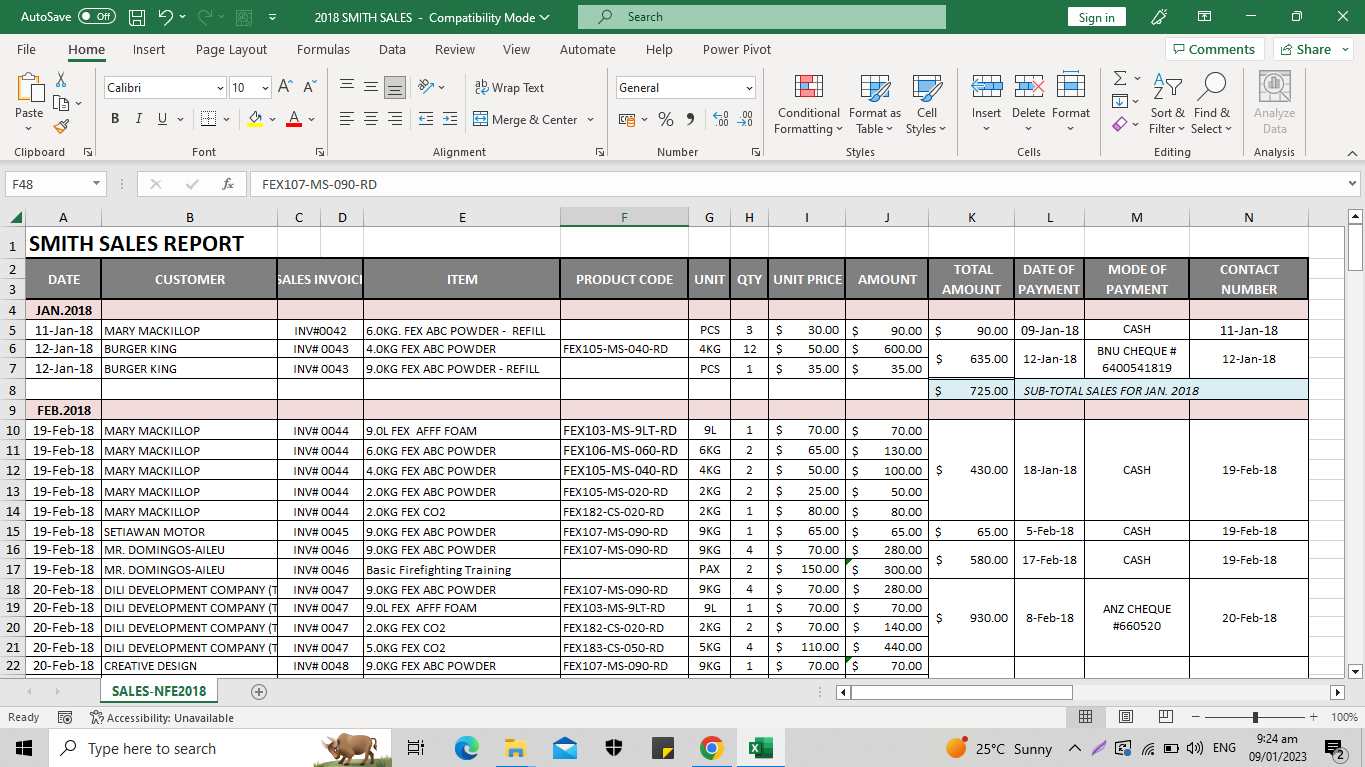This screenshot has height=767, width=1365.
Task: Toggle Wrap Text
Action: [x=509, y=87]
